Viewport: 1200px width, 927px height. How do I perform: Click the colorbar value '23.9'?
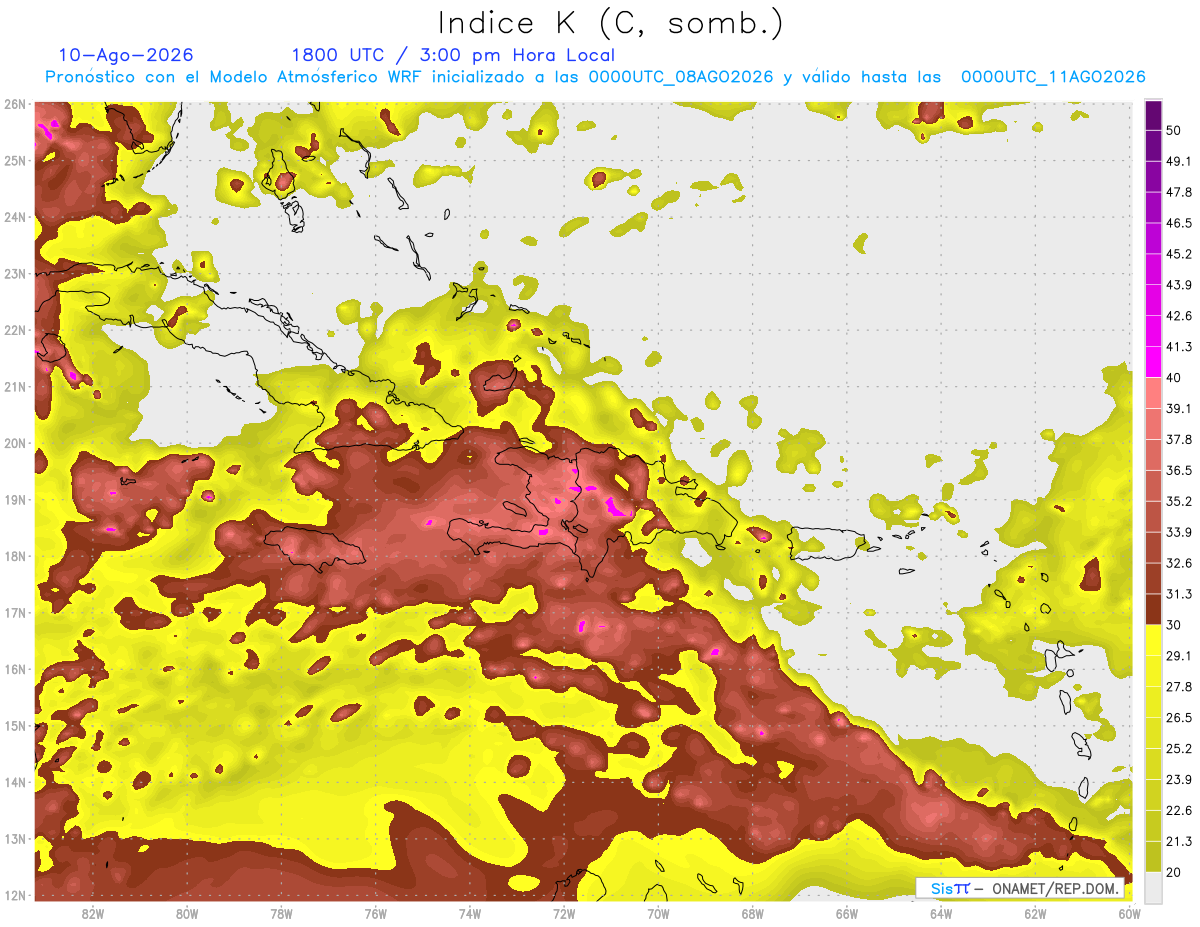click(x=1178, y=780)
